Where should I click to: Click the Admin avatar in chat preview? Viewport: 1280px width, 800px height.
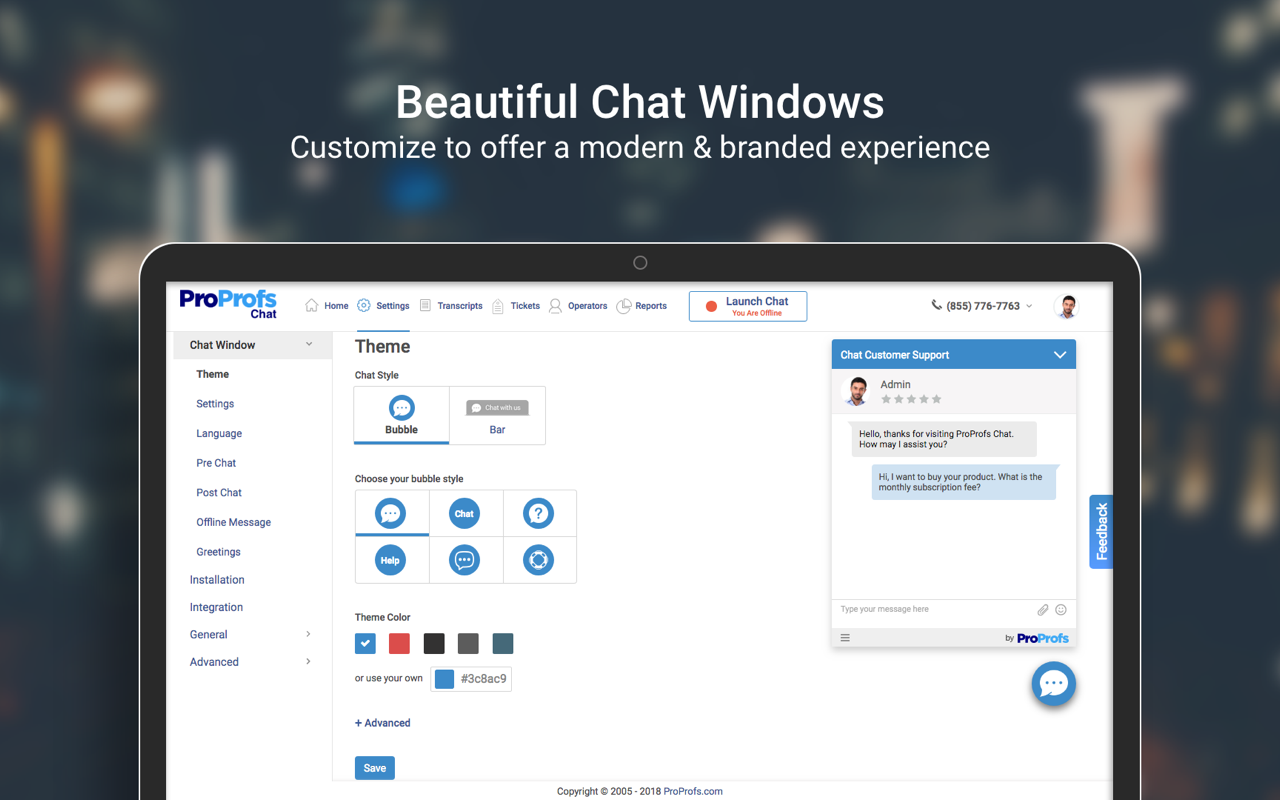click(x=857, y=391)
